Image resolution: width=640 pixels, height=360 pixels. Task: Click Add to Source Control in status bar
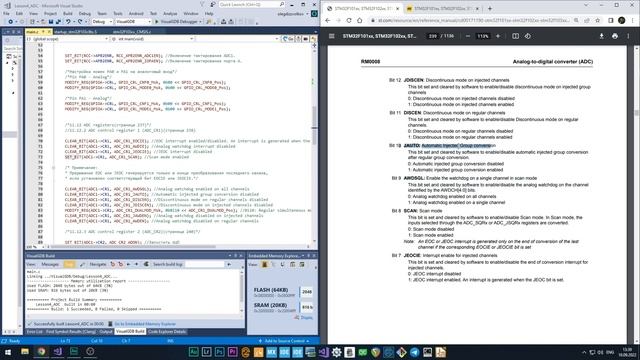click(x=284, y=341)
